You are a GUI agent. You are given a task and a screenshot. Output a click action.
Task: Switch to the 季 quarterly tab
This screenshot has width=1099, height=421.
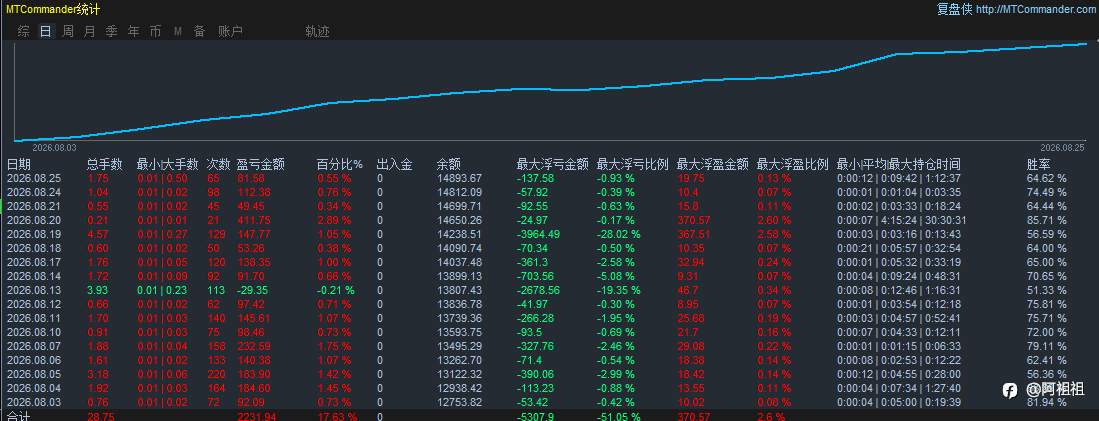(111, 32)
